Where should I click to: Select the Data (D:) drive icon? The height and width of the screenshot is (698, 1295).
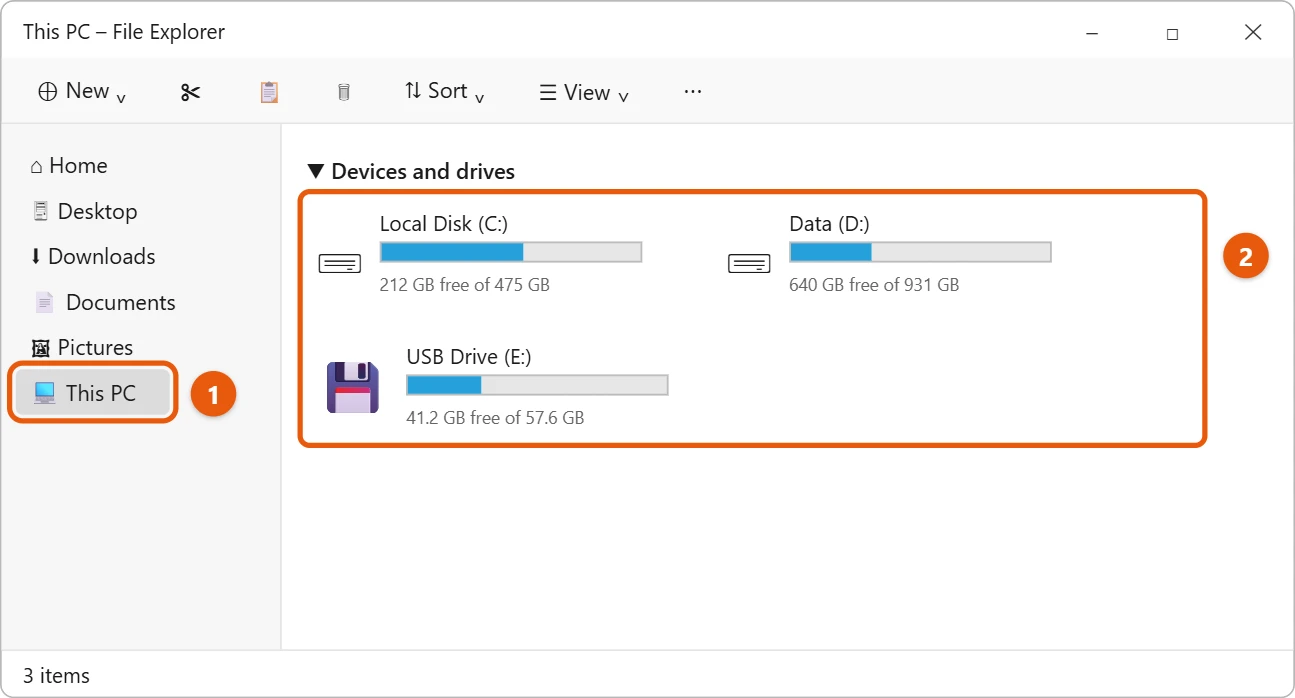(x=749, y=264)
